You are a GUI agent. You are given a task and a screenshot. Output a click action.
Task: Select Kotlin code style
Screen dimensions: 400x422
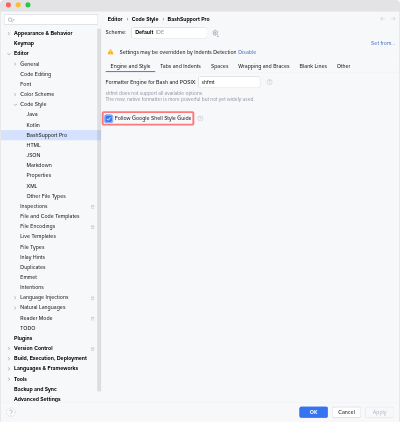pyautogui.click(x=33, y=125)
